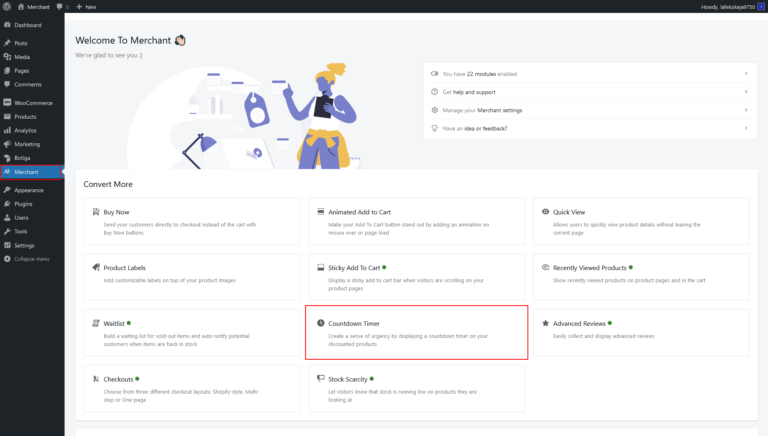Open the Buy Now module card
The height and width of the screenshot is (436, 768).
pyautogui.click(x=192, y=221)
